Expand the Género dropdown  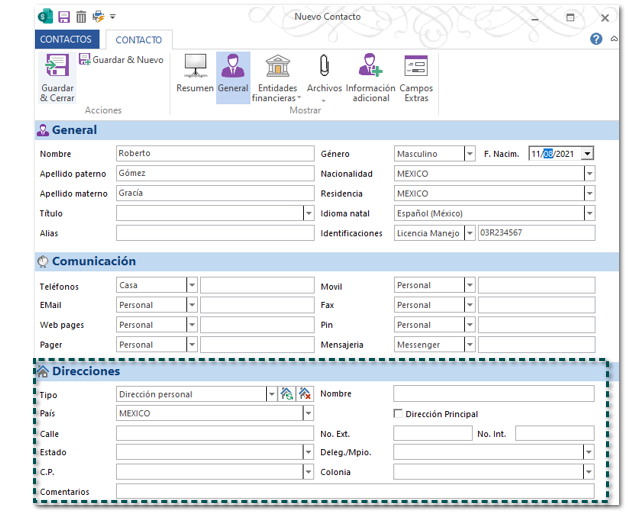[470, 154]
